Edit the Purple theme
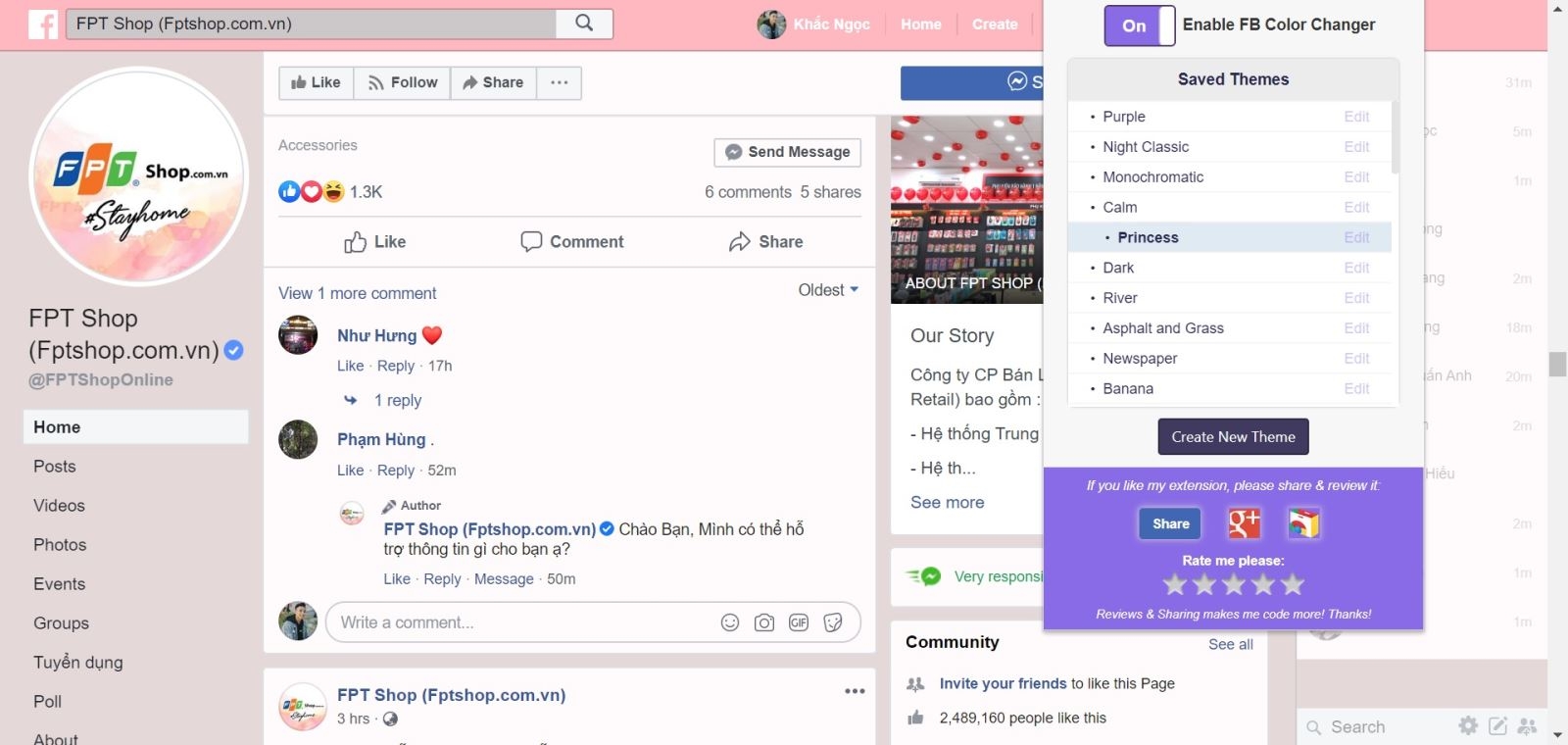 1356,117
